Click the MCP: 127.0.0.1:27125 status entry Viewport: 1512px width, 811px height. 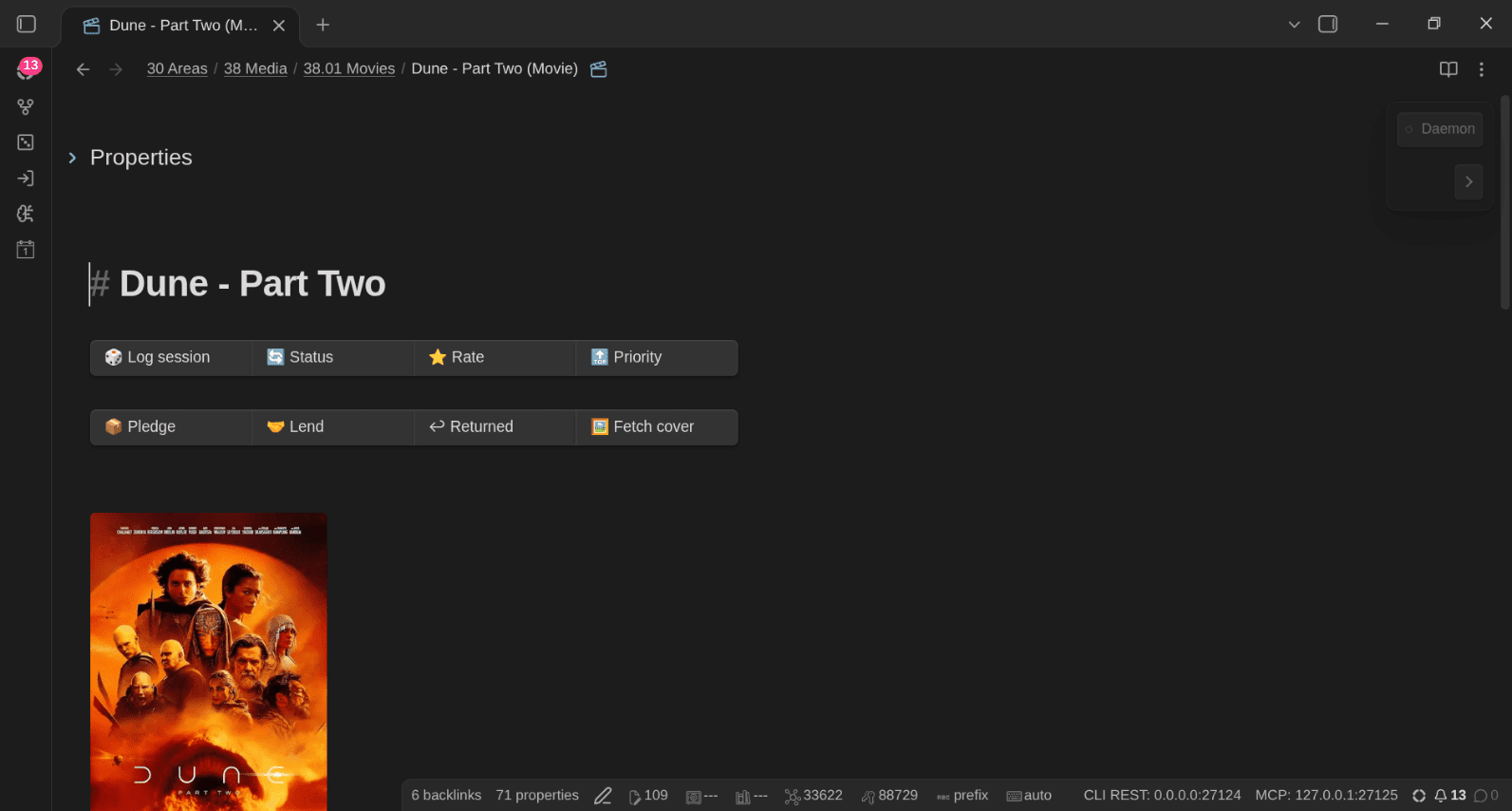click(x=1327, y=796)
